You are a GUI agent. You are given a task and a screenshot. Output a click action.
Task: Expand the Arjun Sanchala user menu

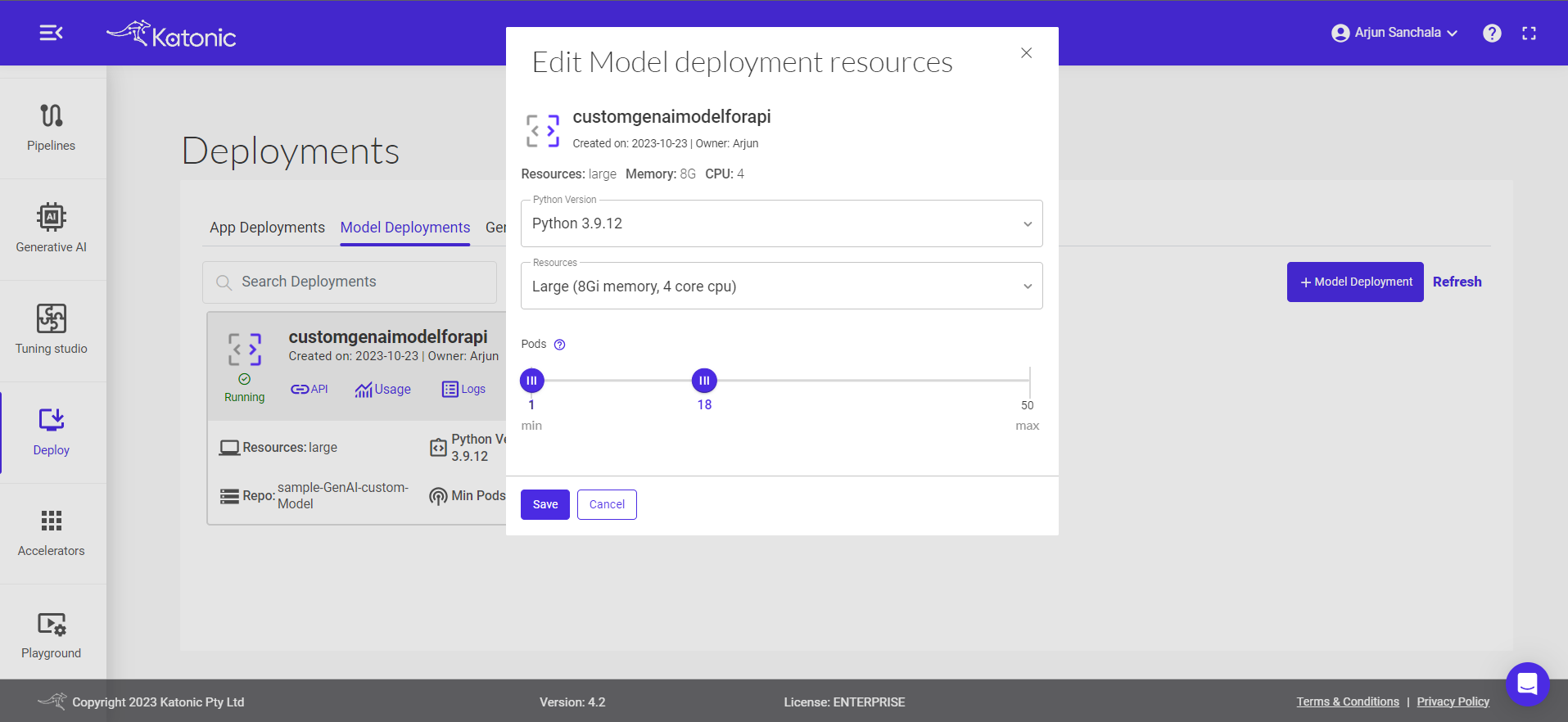[x=1394, y=33]
